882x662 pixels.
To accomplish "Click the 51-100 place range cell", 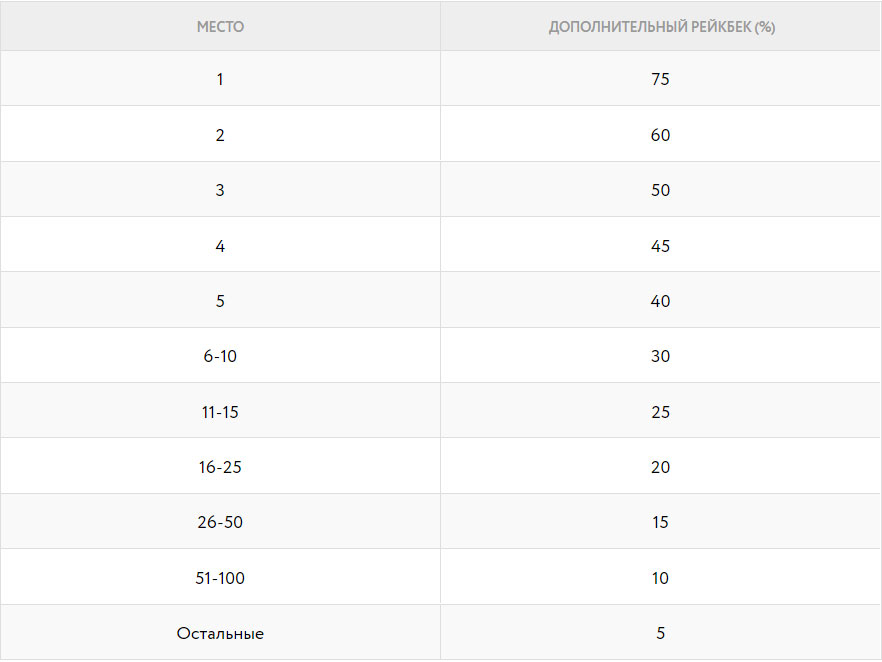I will tap(220, 578).
